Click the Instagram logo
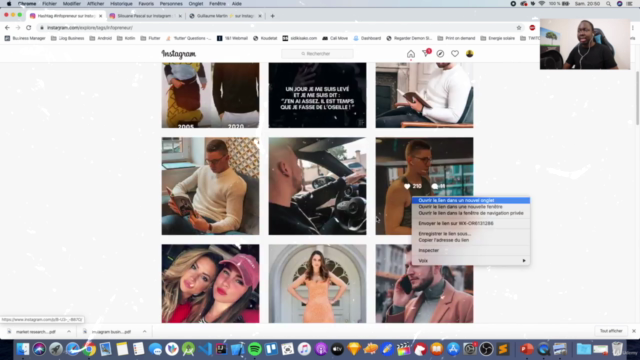Image resolution: width=640 pixels, height=360 pixels. pyautogui.click(x=179, y=54)
